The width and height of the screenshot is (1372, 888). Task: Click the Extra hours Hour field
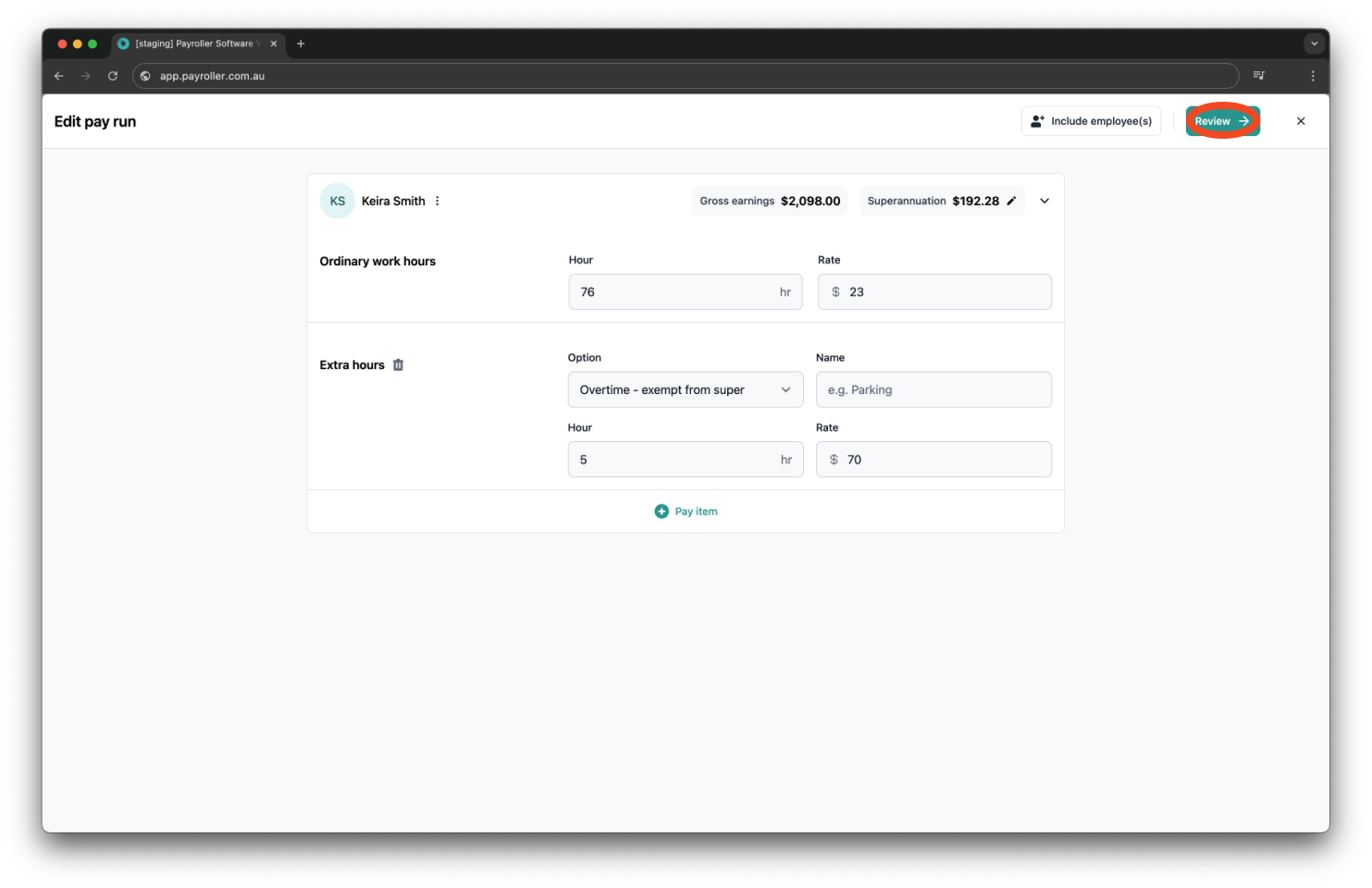click(x=675, y=460)
